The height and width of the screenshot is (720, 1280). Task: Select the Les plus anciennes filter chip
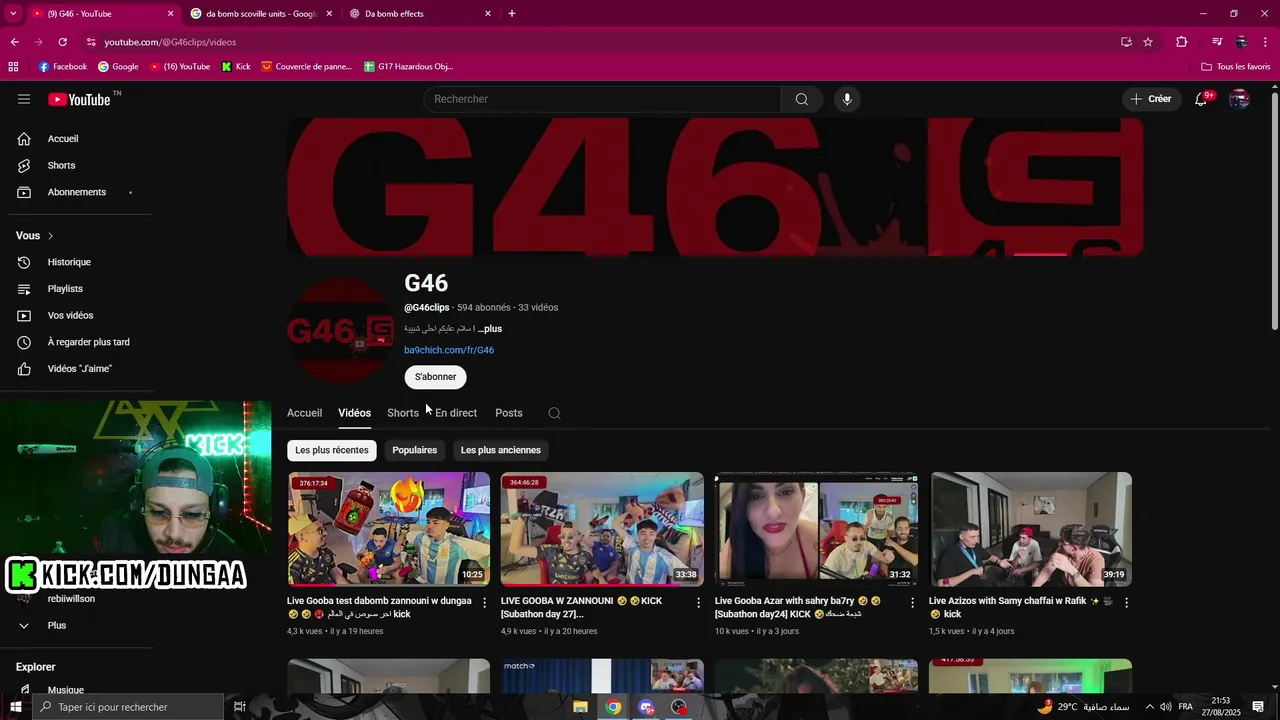pos(501,450)
